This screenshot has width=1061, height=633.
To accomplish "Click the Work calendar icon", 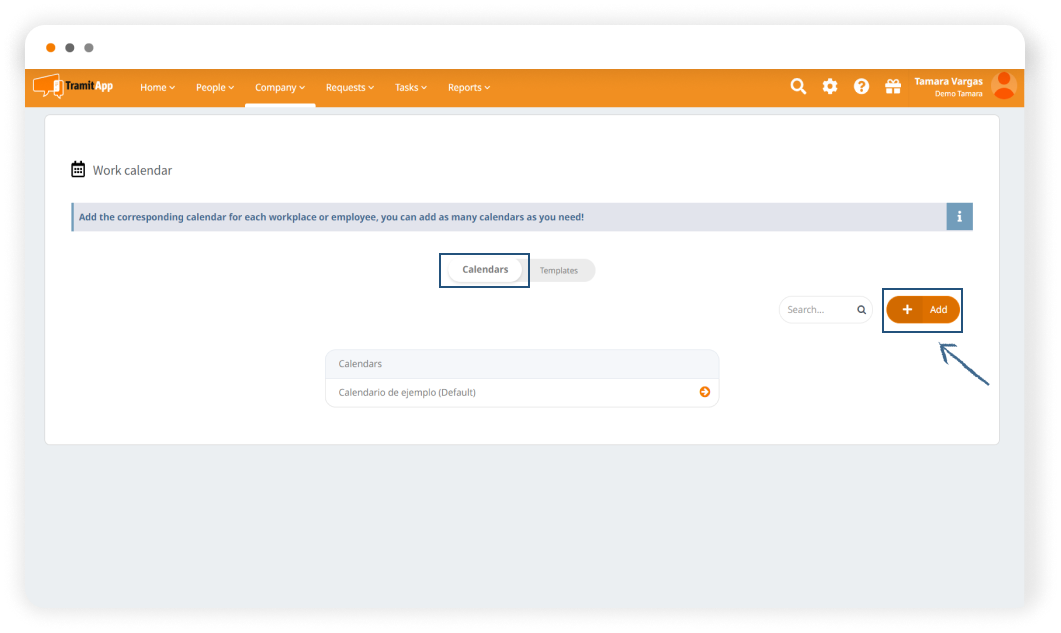I will [78, 170].
